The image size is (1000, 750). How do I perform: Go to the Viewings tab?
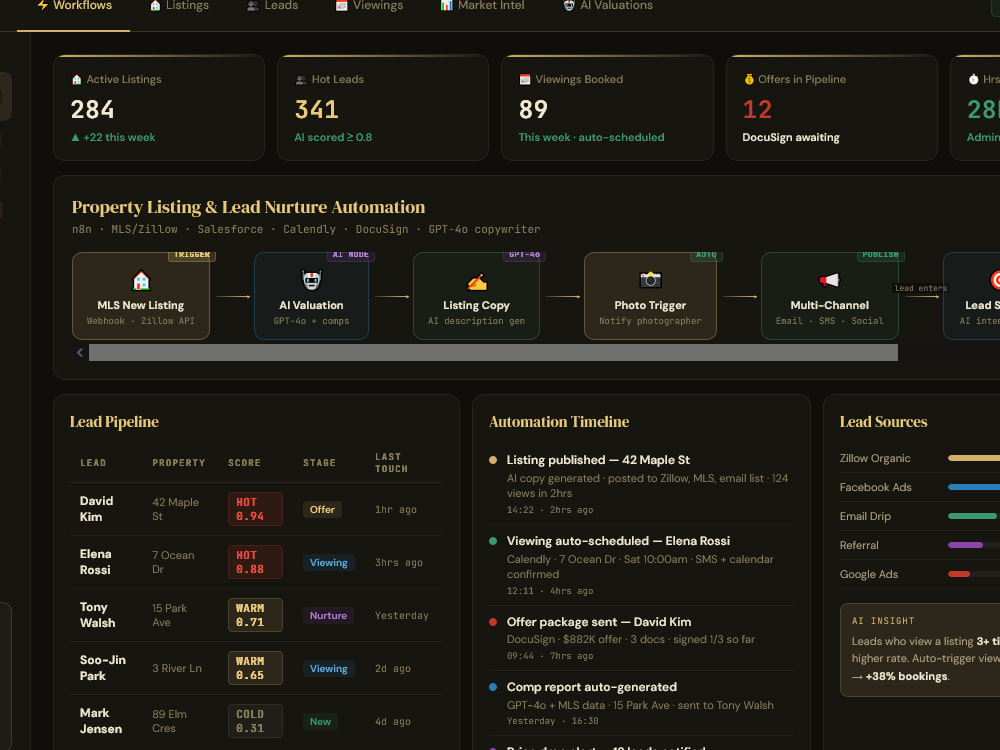coord(369,6)
